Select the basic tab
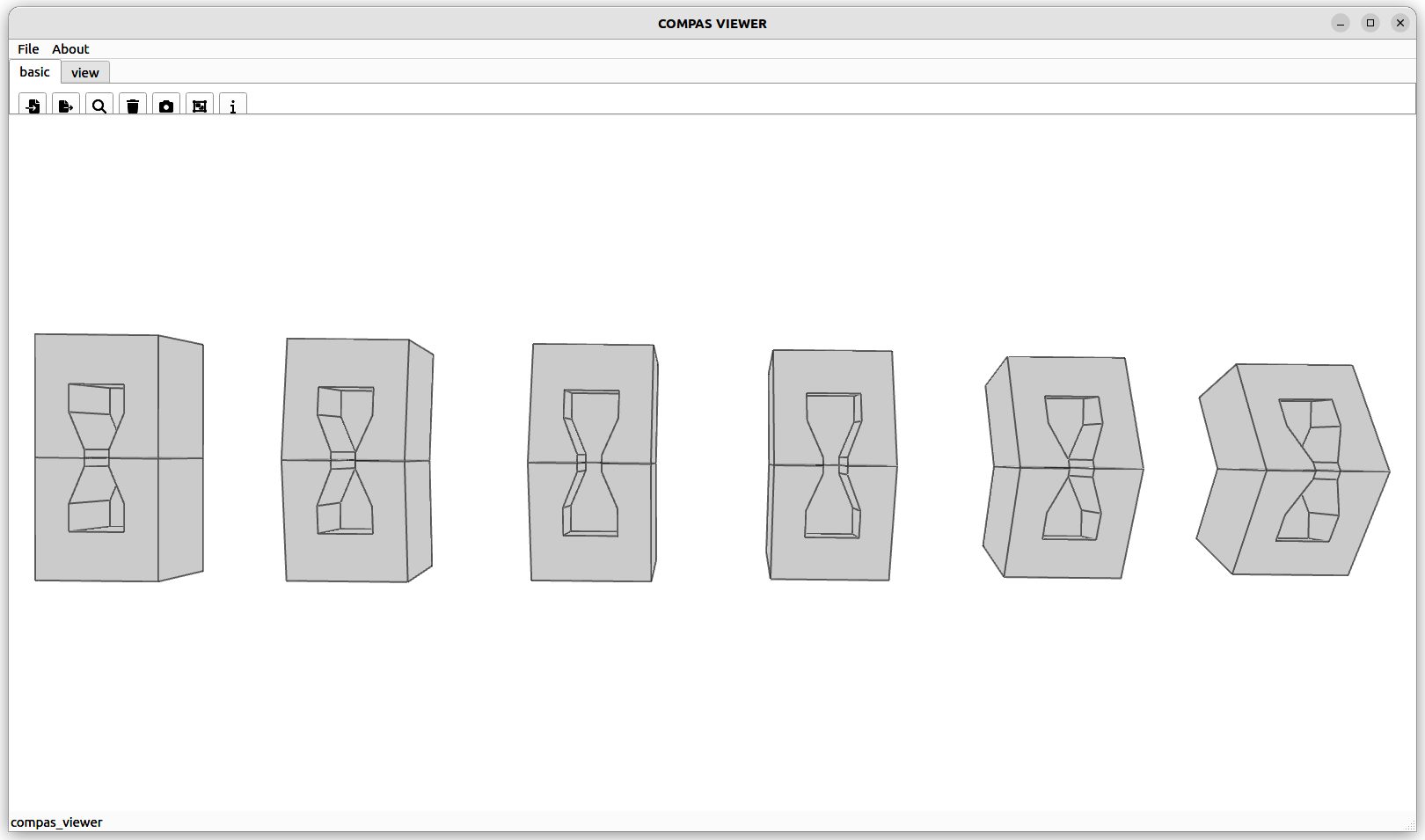The width and height of the screenshot is (1425, 840). (35, 72)
